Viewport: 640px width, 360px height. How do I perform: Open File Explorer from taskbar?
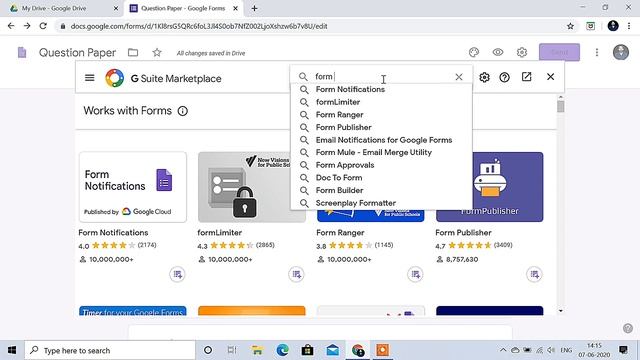[x=257, y=350]
